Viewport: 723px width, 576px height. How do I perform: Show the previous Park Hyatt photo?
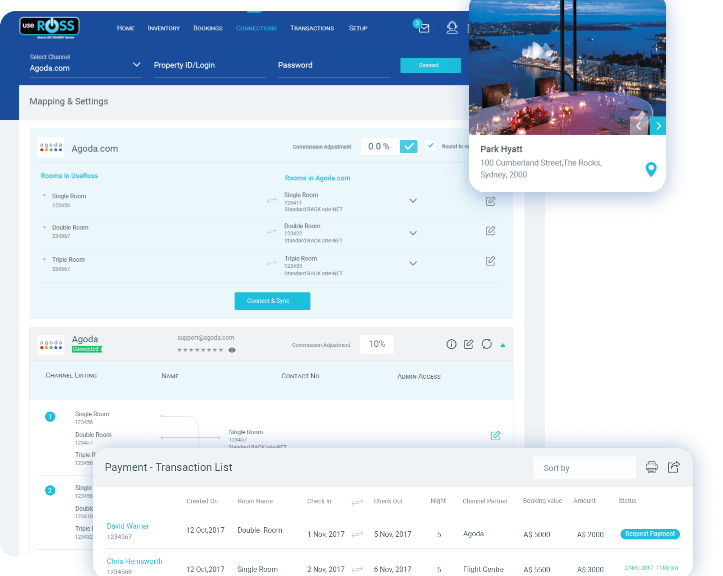(x=639, y=126)
